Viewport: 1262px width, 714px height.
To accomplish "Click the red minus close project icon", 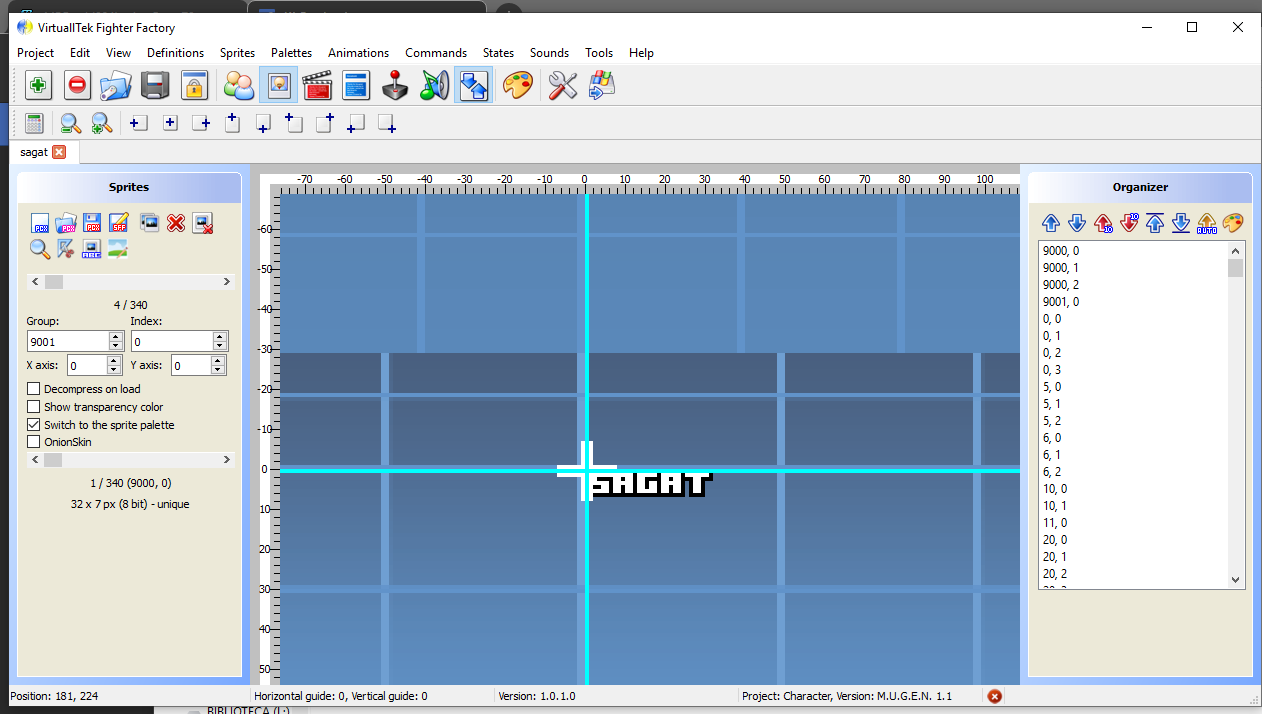I will click(77, 86).
